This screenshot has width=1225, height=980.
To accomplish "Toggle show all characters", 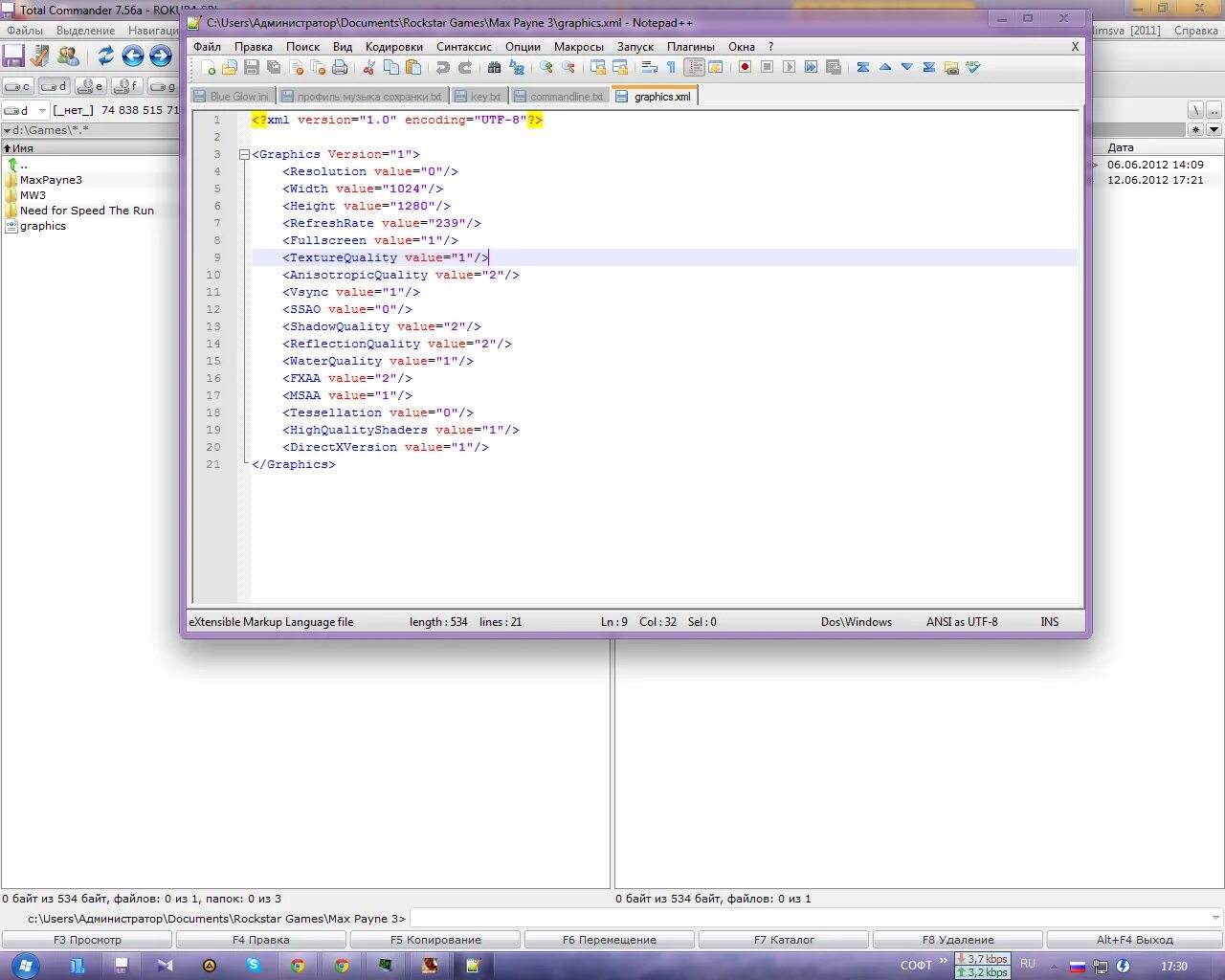I will click(x=671, y=67).
